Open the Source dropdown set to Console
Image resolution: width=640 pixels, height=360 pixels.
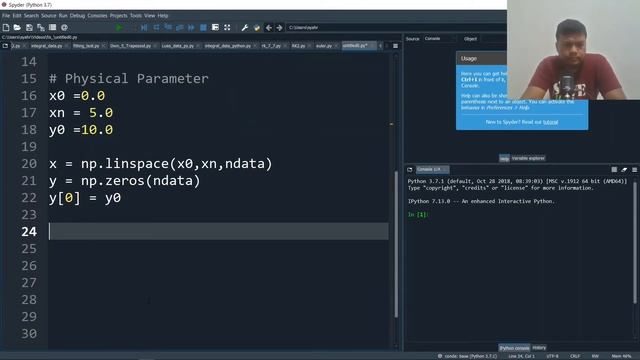440,39
